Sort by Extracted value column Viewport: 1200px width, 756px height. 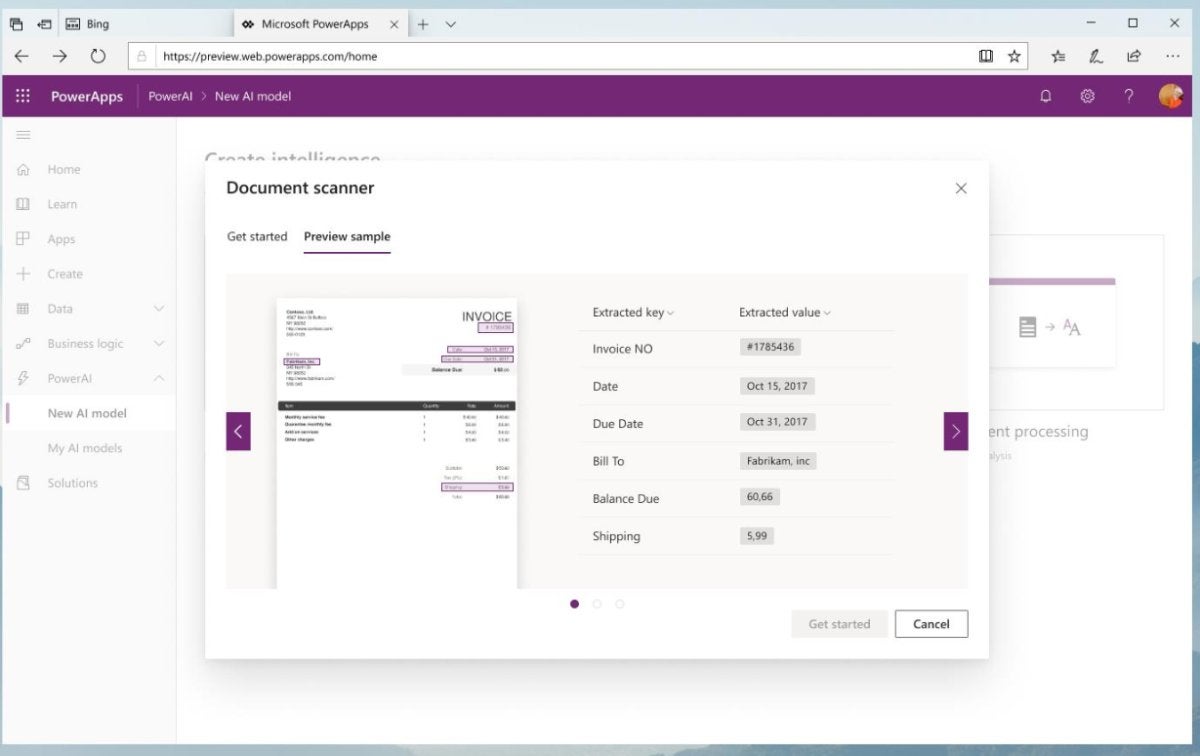[785, 312]
